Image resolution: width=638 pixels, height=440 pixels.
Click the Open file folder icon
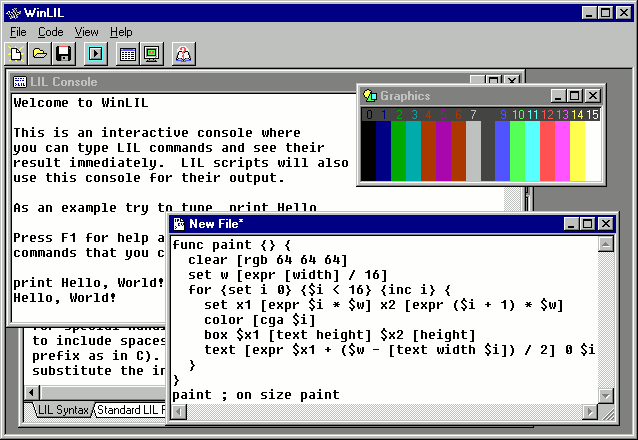click(39, 54)
